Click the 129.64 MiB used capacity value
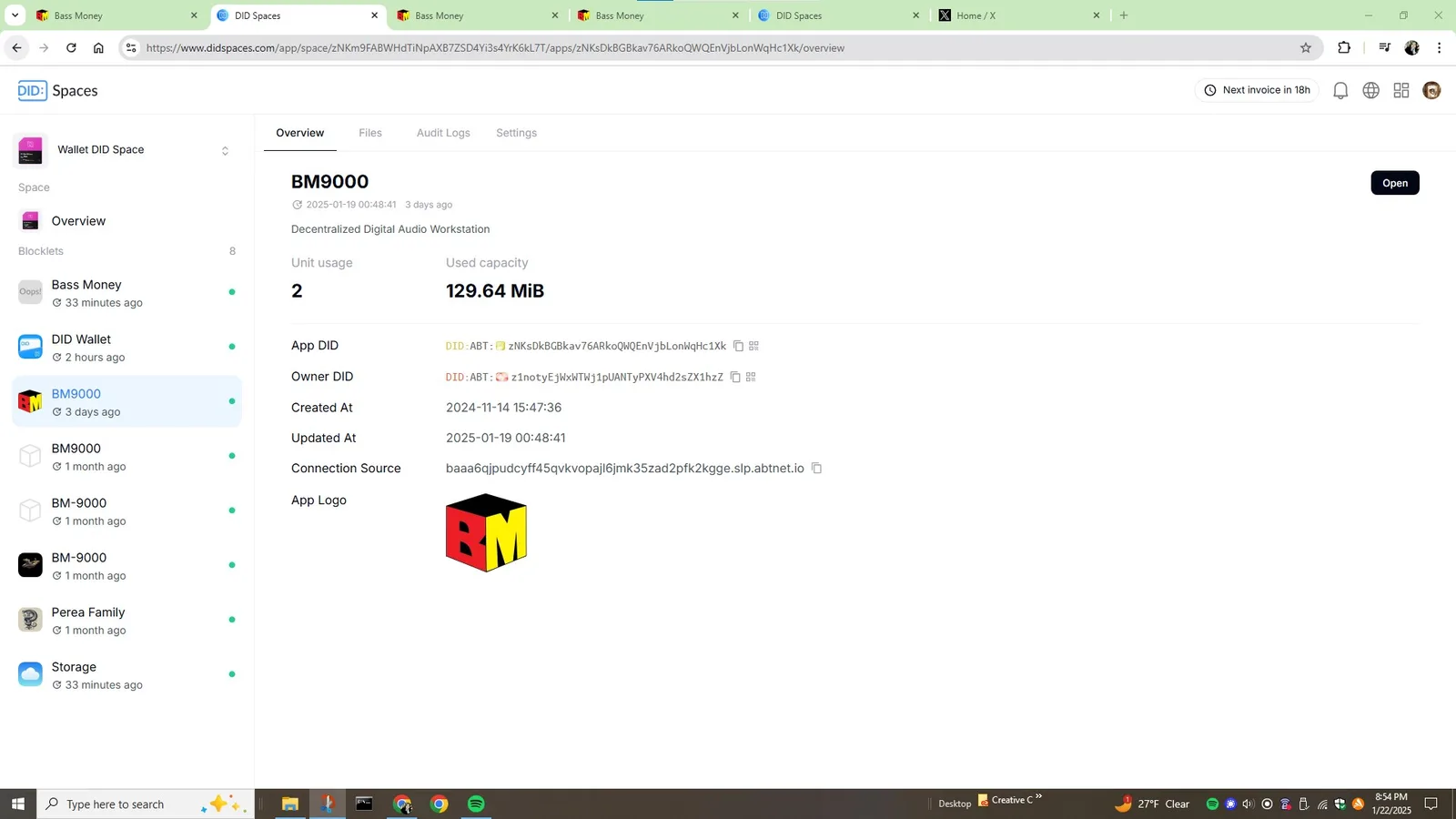This screenshot has width=1456, height=819. tap(495, 291)
